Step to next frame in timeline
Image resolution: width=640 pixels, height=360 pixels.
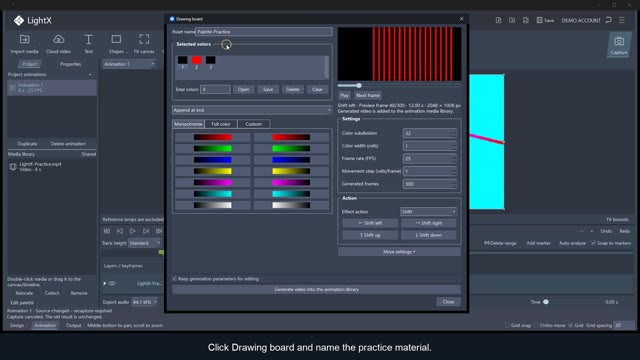point(146,231)
